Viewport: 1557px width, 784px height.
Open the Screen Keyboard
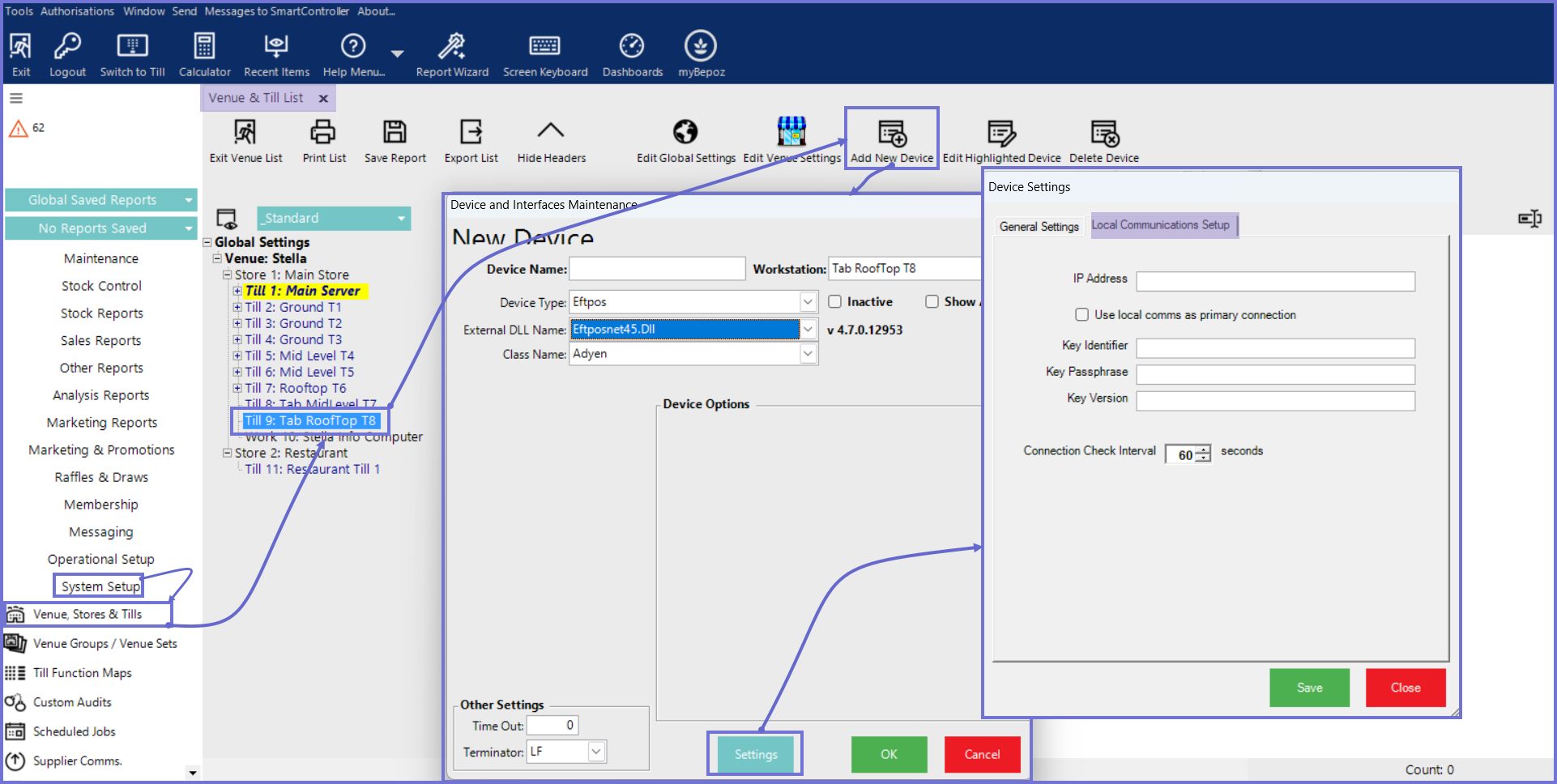544,47
